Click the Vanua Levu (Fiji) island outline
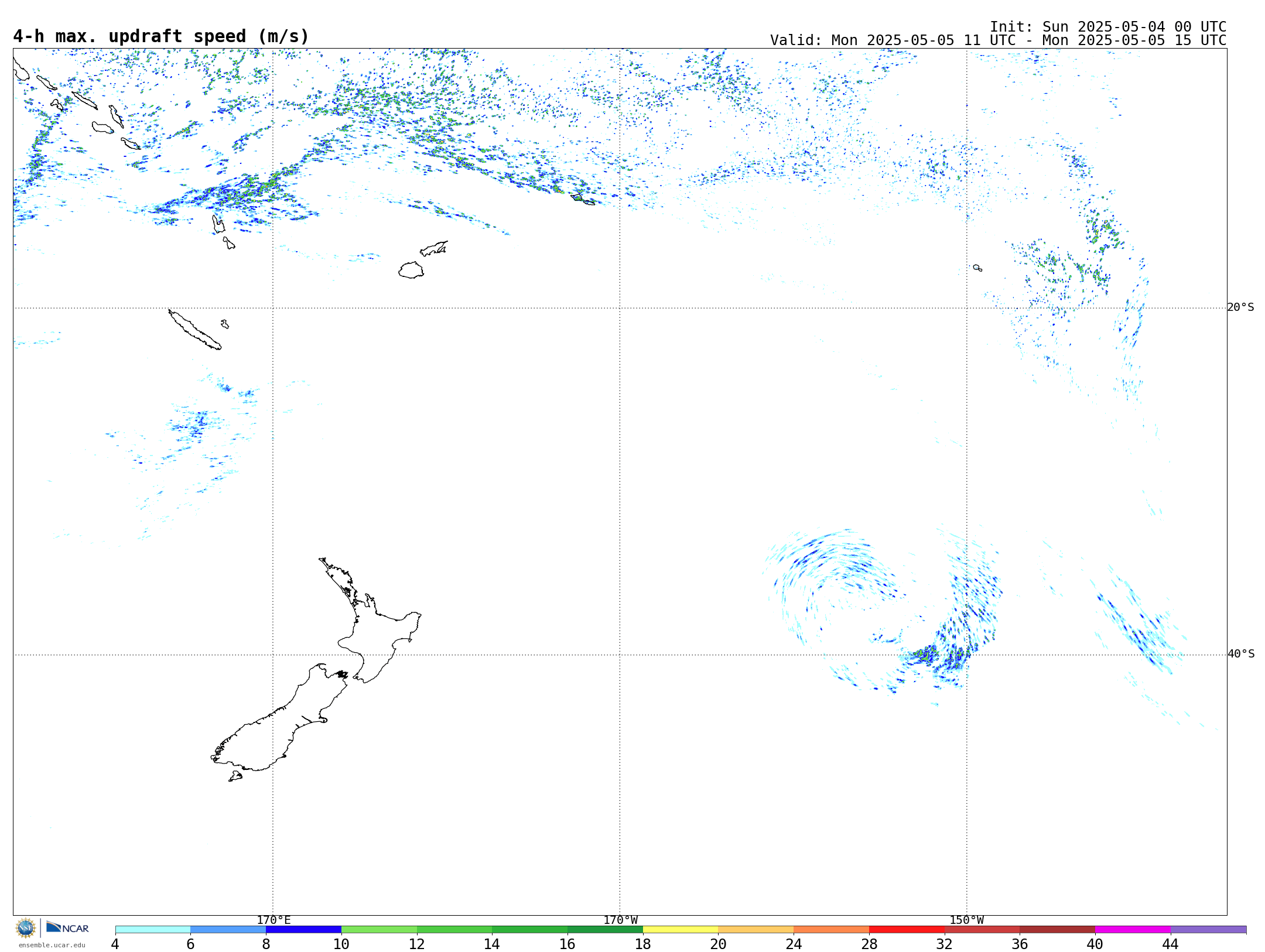This screenshot has height=952, width=1265. [434, 249]
